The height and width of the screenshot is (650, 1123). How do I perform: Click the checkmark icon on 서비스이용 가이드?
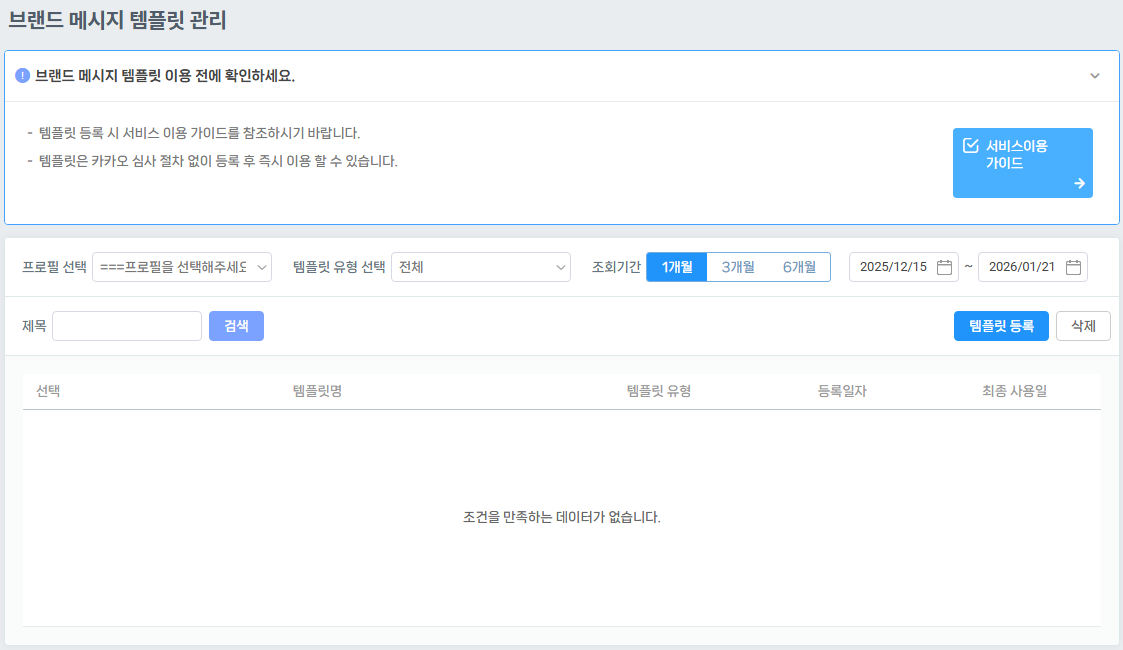[x=970, y=146]
